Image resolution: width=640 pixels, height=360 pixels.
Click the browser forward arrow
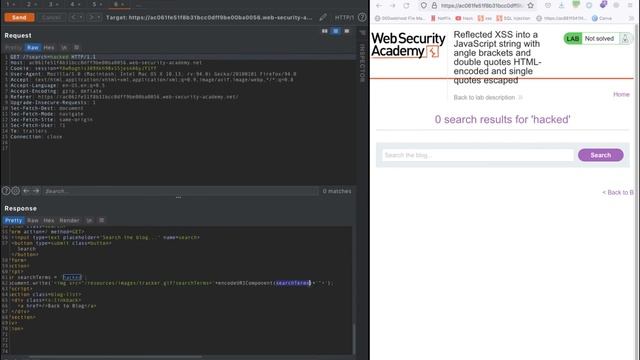coord(392,5)
